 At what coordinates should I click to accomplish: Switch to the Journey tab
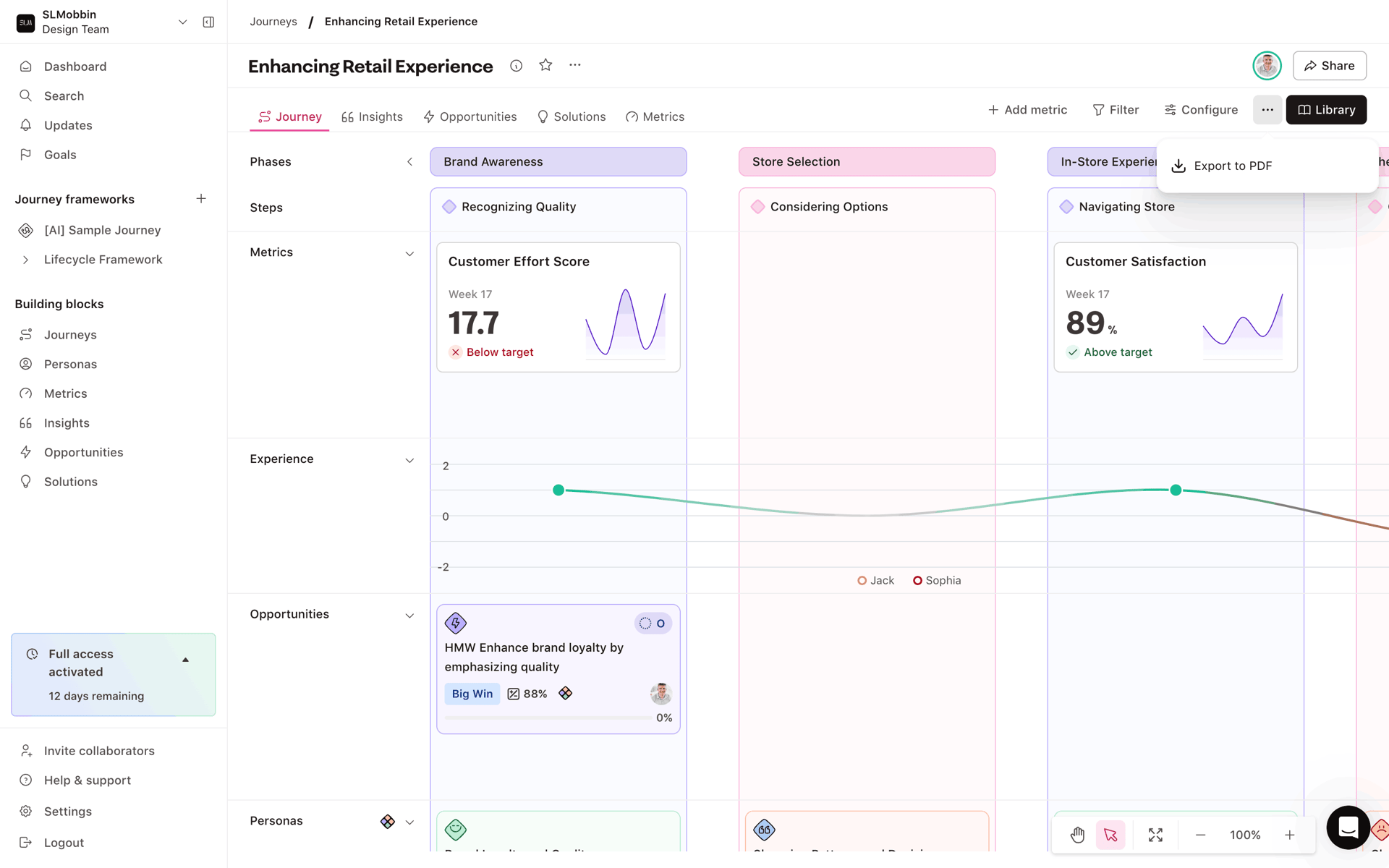pos(289,116)
